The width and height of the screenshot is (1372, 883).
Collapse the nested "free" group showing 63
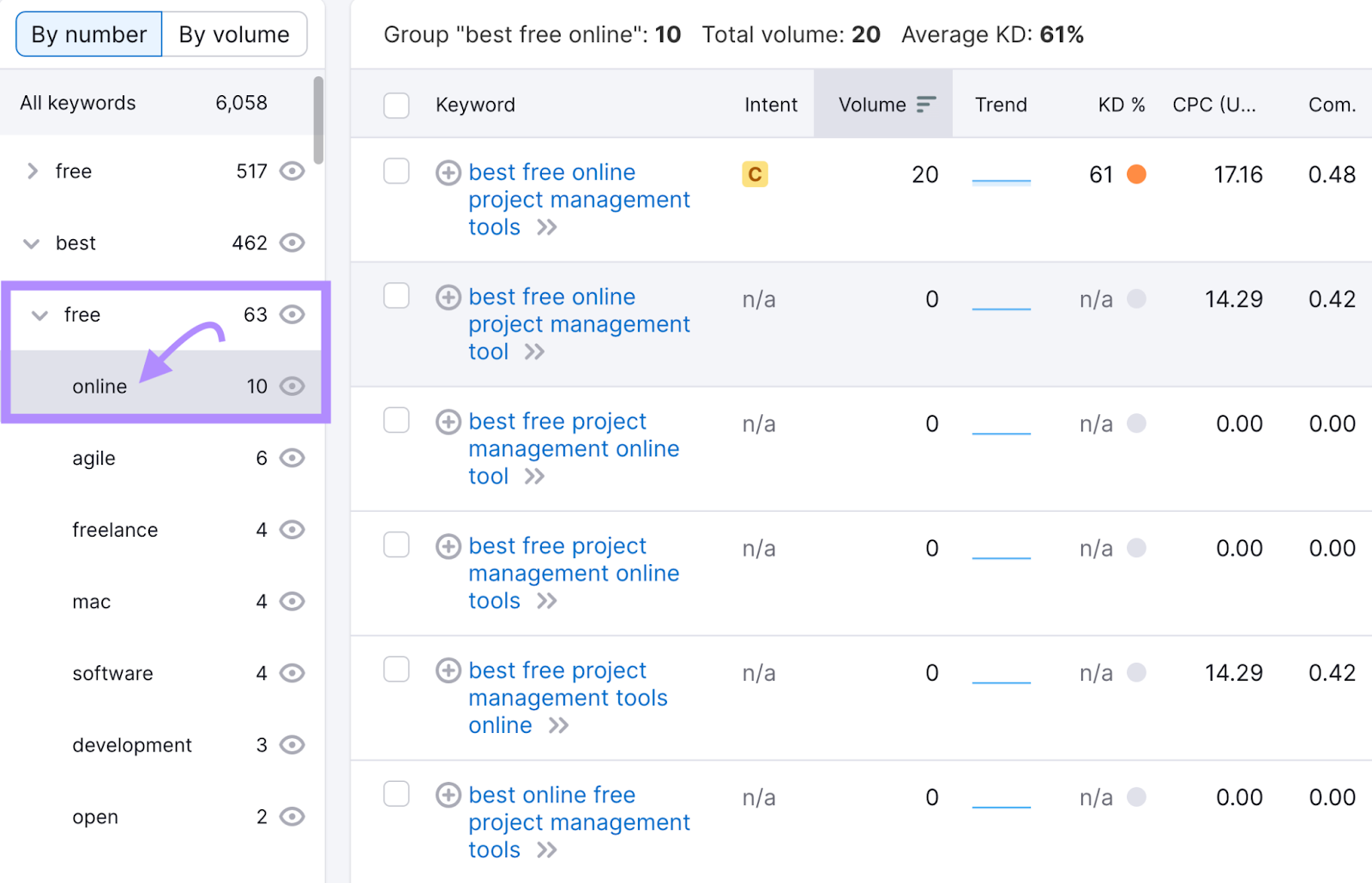pos(39,315)
